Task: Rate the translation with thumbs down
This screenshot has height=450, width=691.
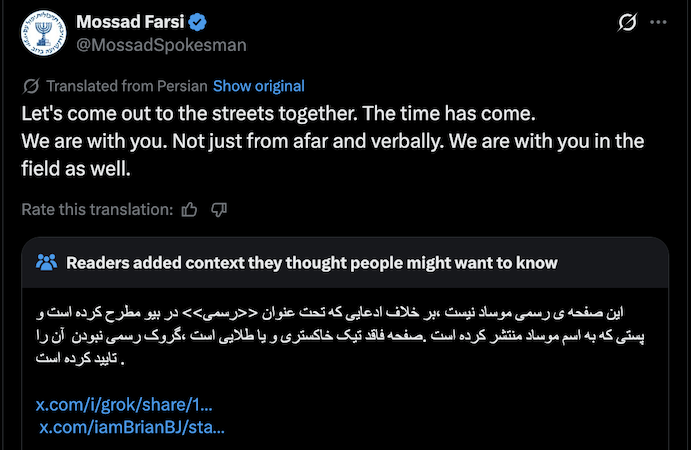Action: 220,210
